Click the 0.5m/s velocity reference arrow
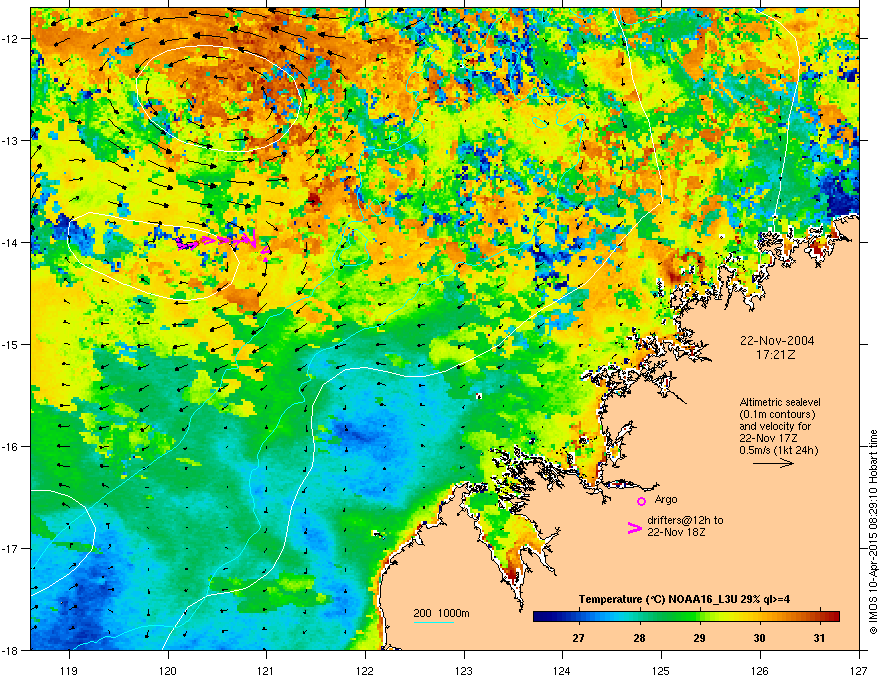Viewport: 880px width, 680px height. pos(773,463)
